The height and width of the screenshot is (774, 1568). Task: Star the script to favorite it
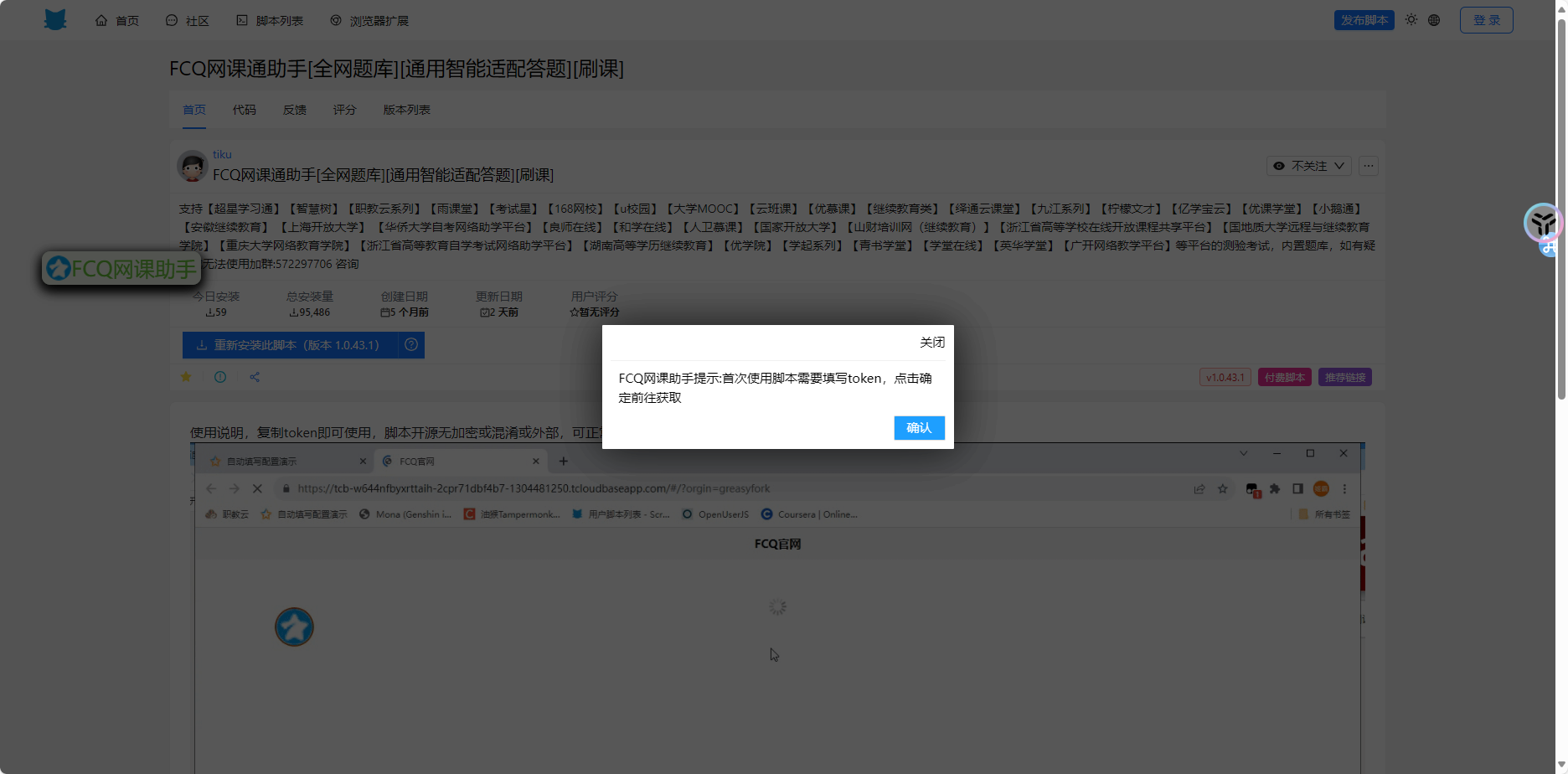186,377
